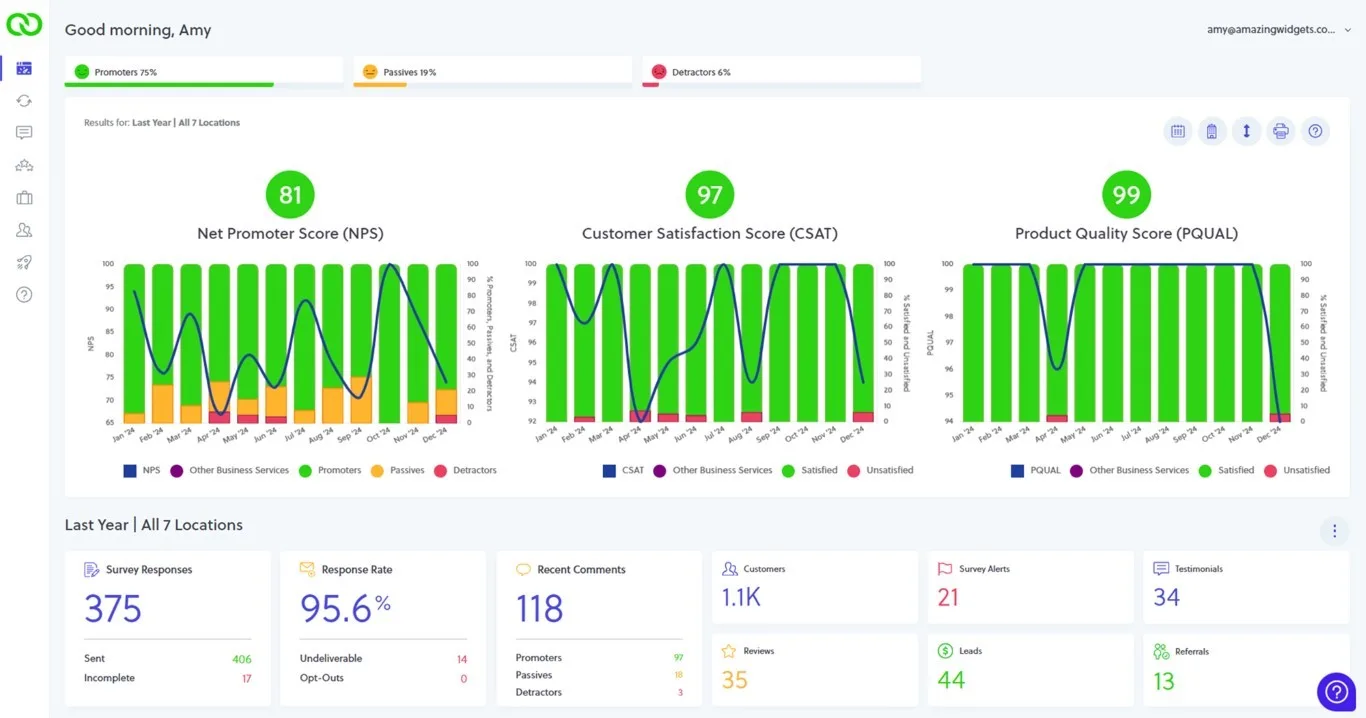This screenshot has height=718, width=1366.
Task: Click the help icon in chart toolbar
Action: pyautogui.click(x=1315, y=131)
